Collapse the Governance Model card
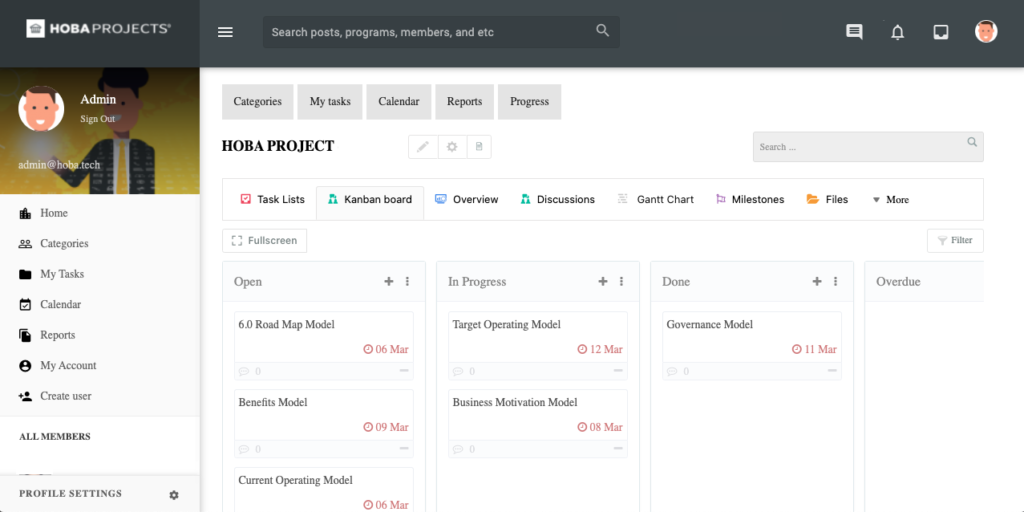Image resolution: width=1024 pixels, height=512 pixels. (x=832, y=371)
